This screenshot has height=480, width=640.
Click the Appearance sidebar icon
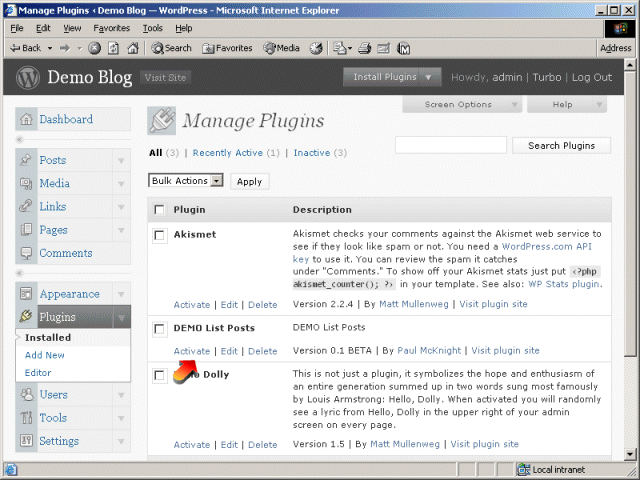26,294
